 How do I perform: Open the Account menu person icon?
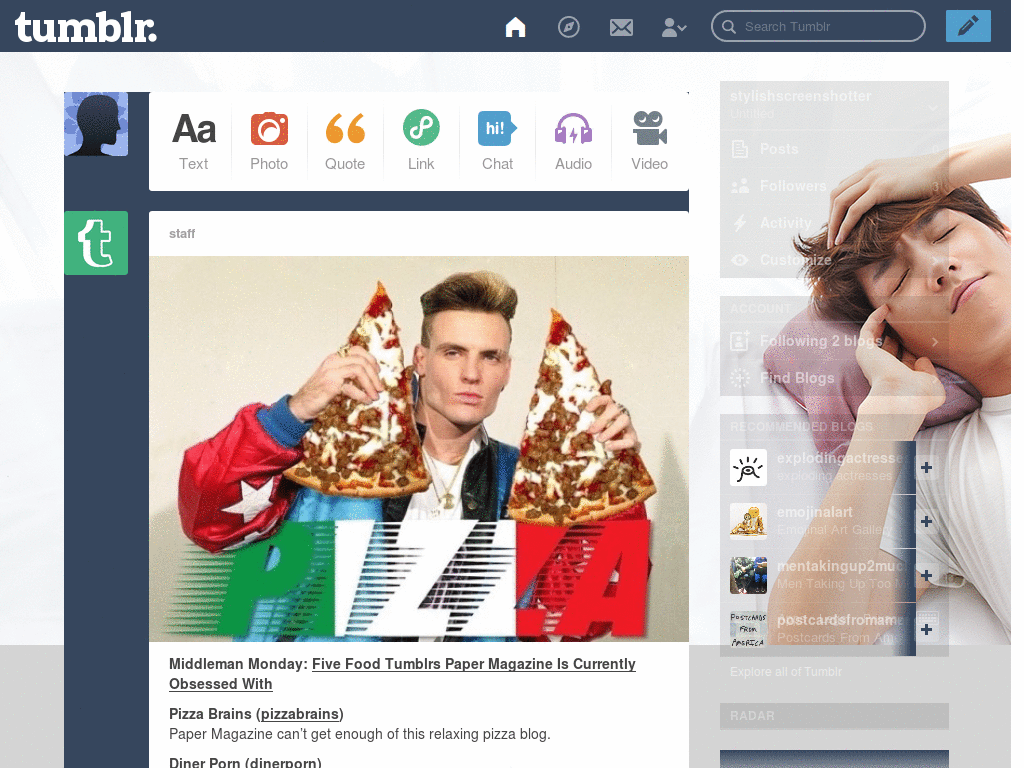point(673,27)
